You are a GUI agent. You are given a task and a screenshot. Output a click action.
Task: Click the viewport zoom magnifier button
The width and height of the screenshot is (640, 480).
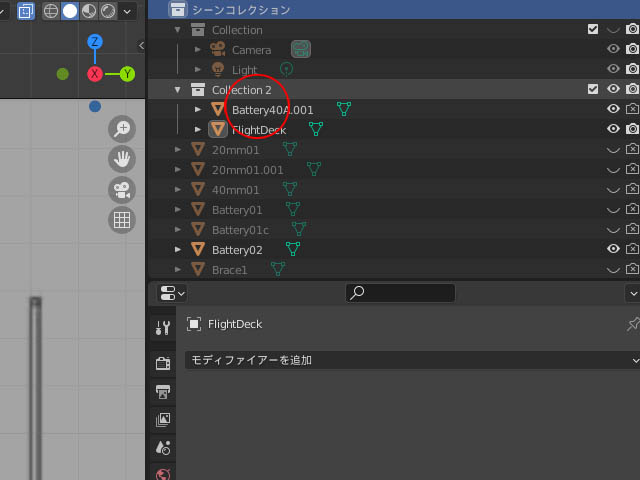point(122,129)
